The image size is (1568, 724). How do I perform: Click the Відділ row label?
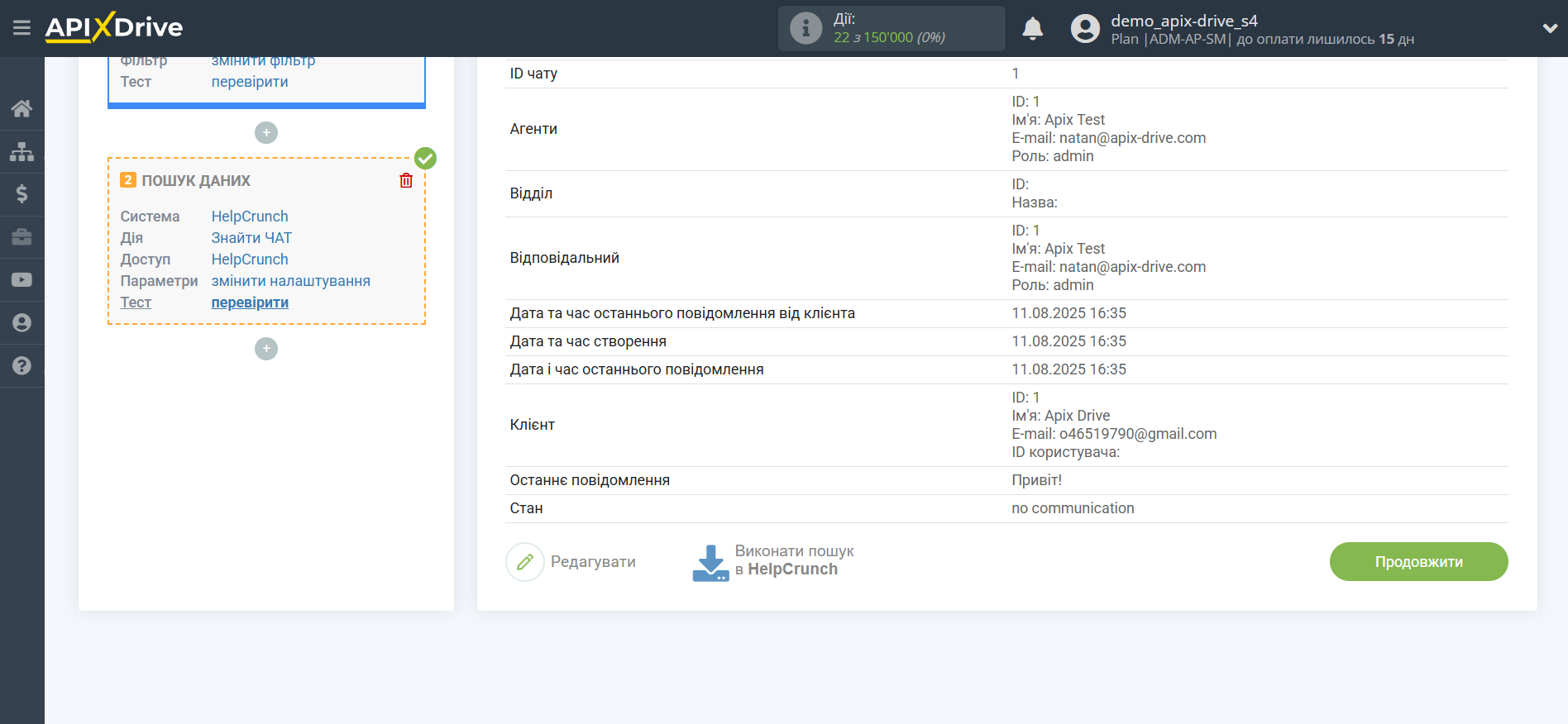(531, 193)
